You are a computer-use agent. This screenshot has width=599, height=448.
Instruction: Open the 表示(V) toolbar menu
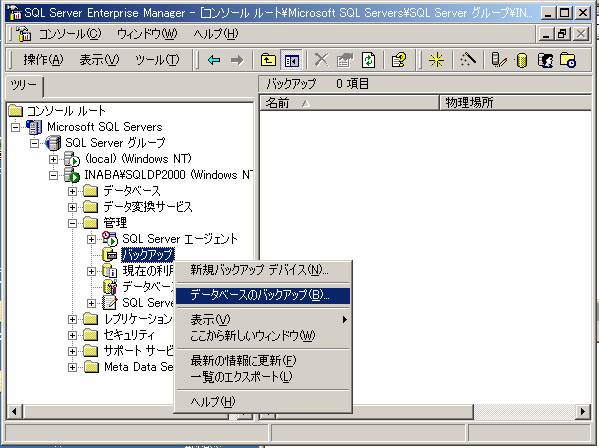99,60
